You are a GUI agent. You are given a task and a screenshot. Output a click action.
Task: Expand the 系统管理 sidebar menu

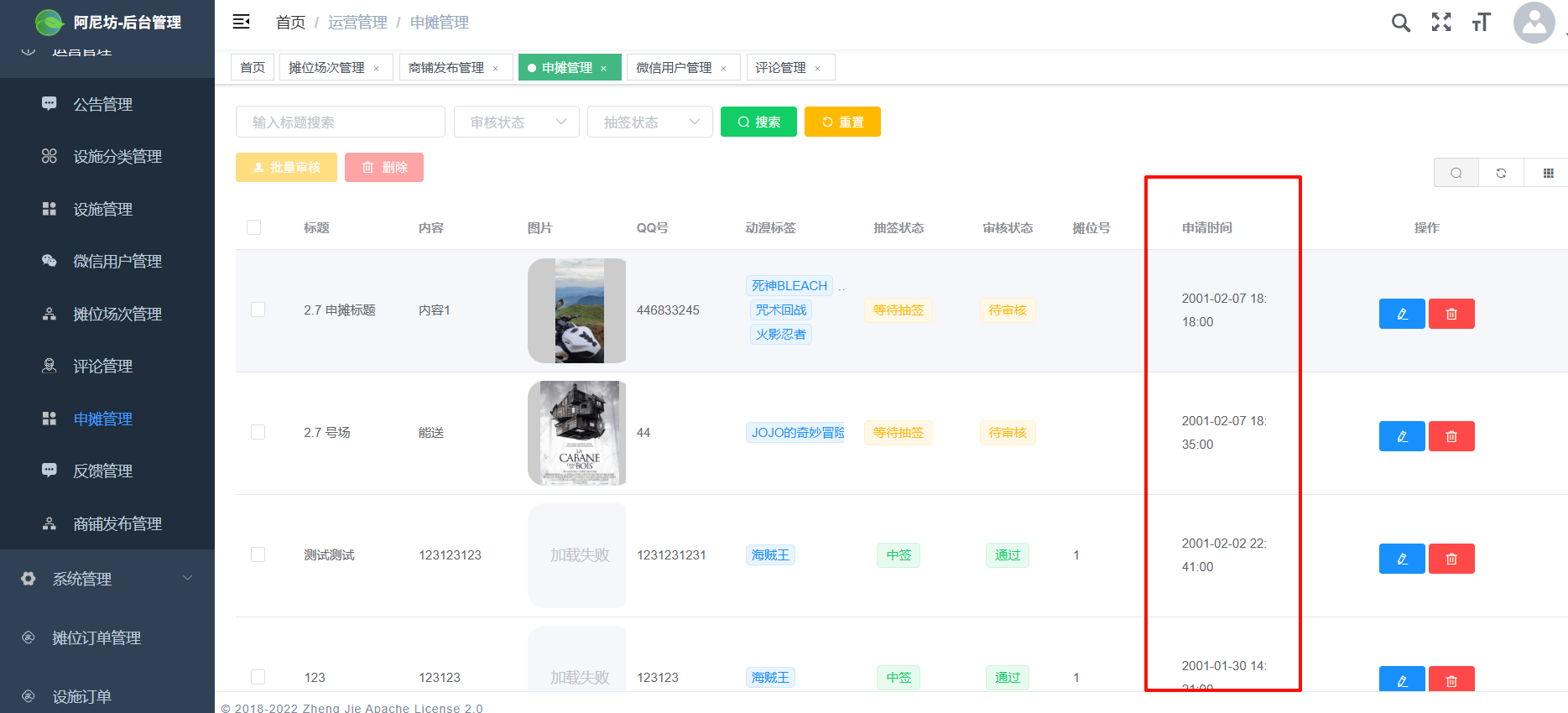tap(107, 579)
